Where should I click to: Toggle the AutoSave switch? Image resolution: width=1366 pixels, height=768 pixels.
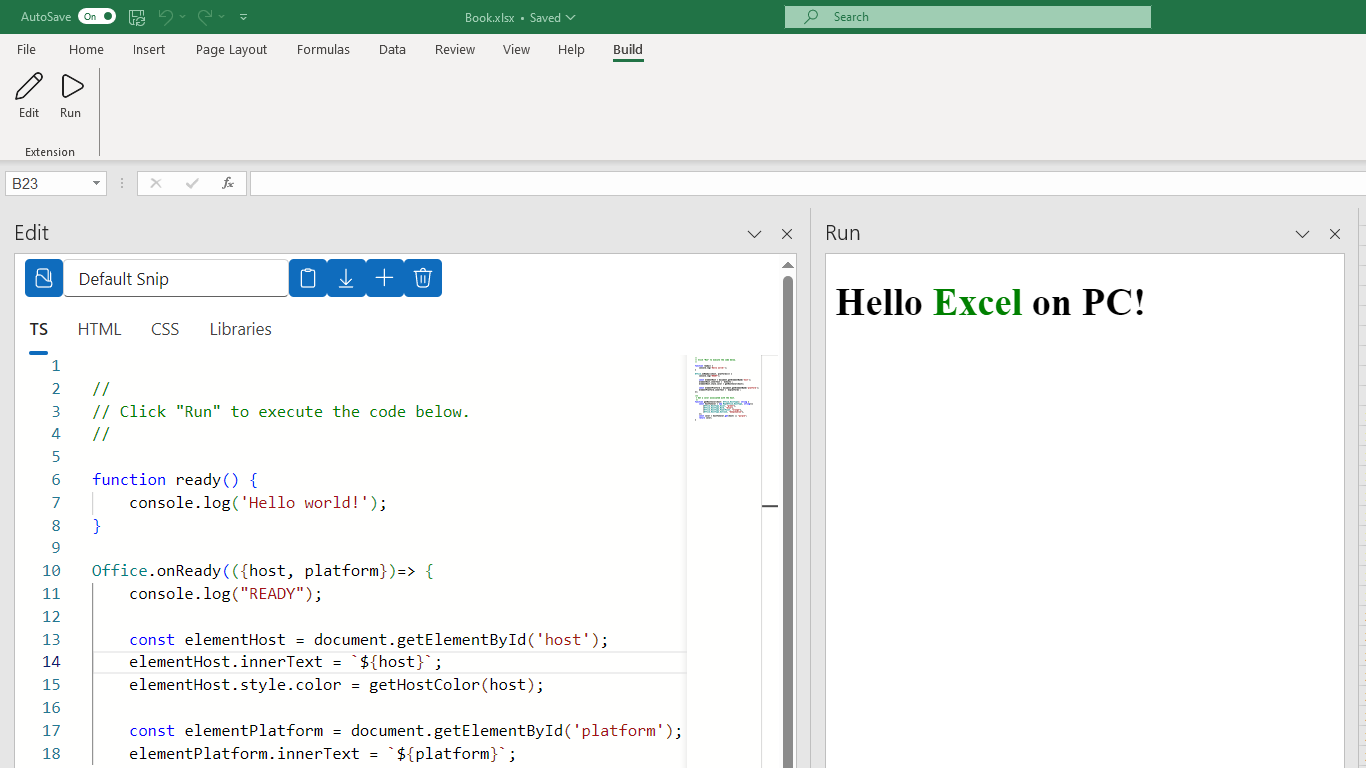(x=97, y=17)
